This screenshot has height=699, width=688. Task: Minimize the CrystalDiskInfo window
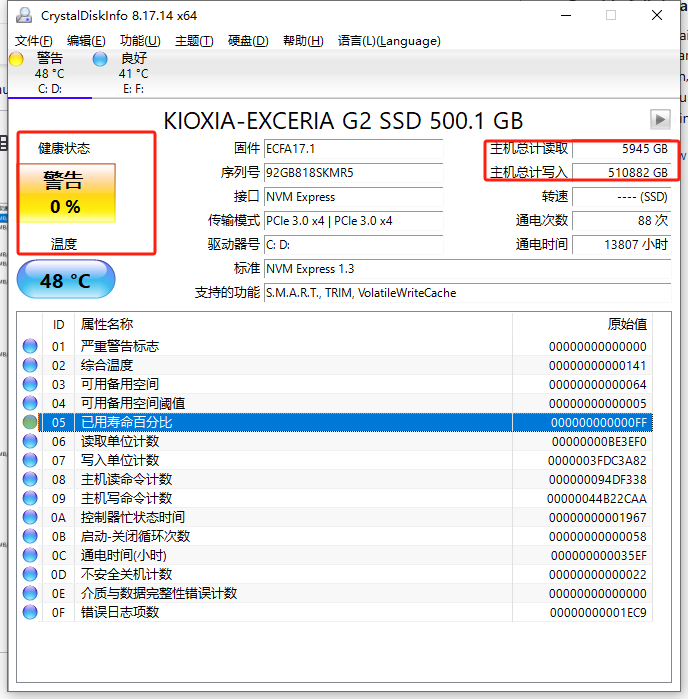coord(566,16)
